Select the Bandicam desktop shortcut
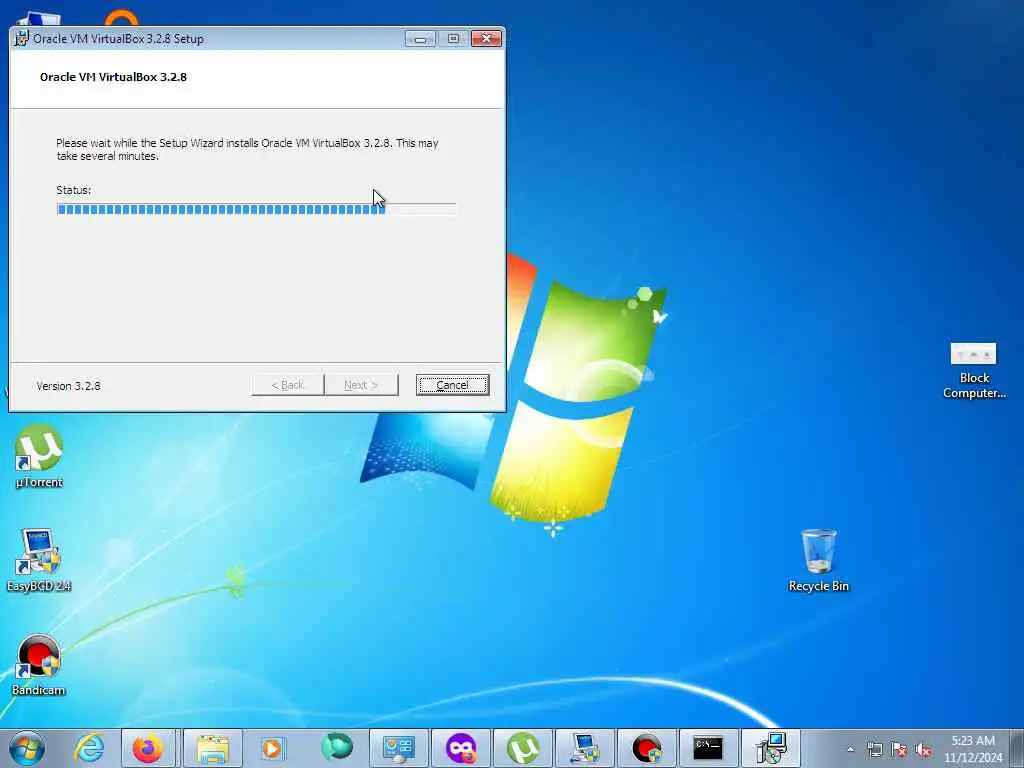This screenshot has height=768, width=1024. tap(39, 665)
